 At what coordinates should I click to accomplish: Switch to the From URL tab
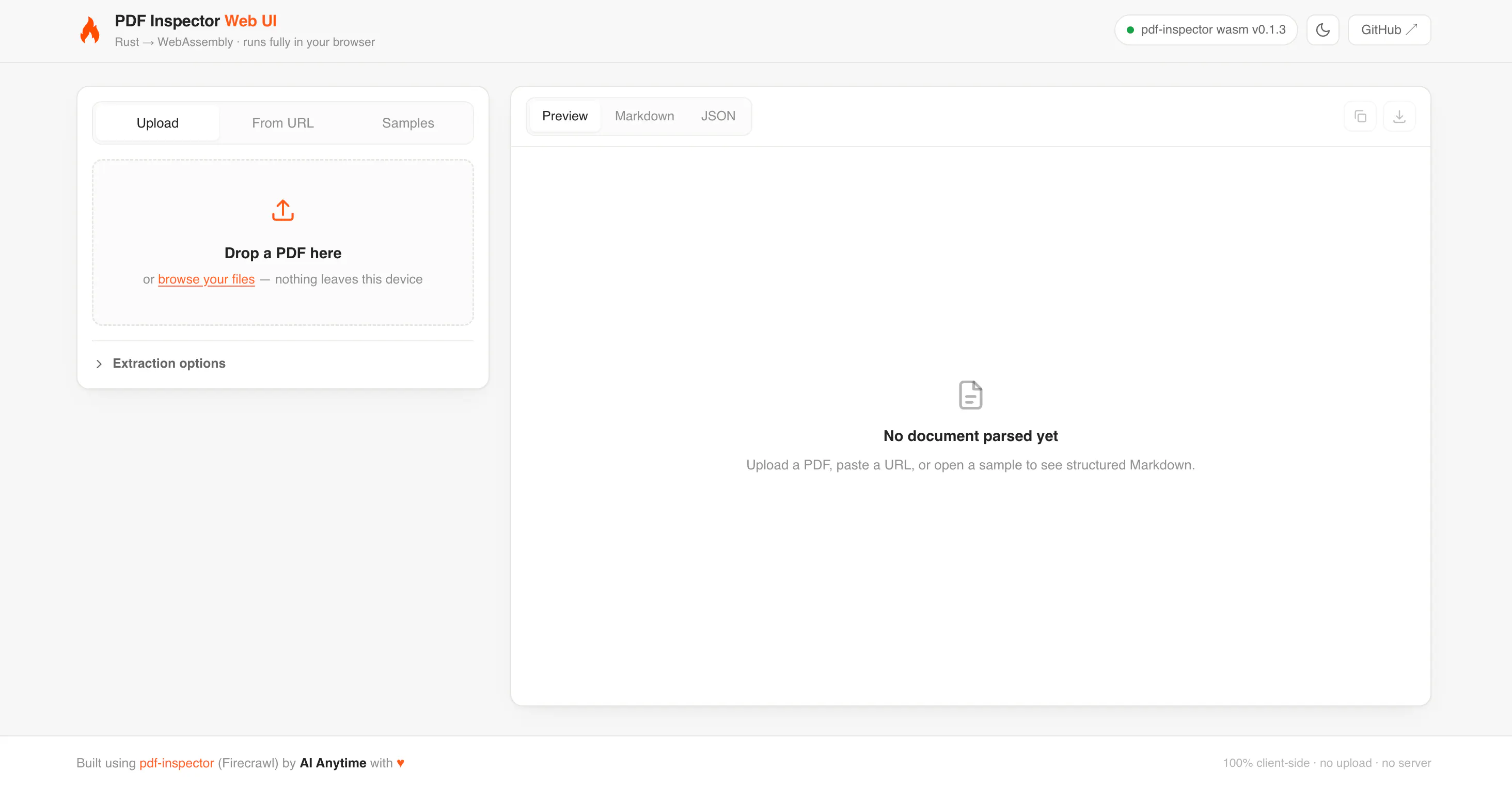tap(282, 123)
